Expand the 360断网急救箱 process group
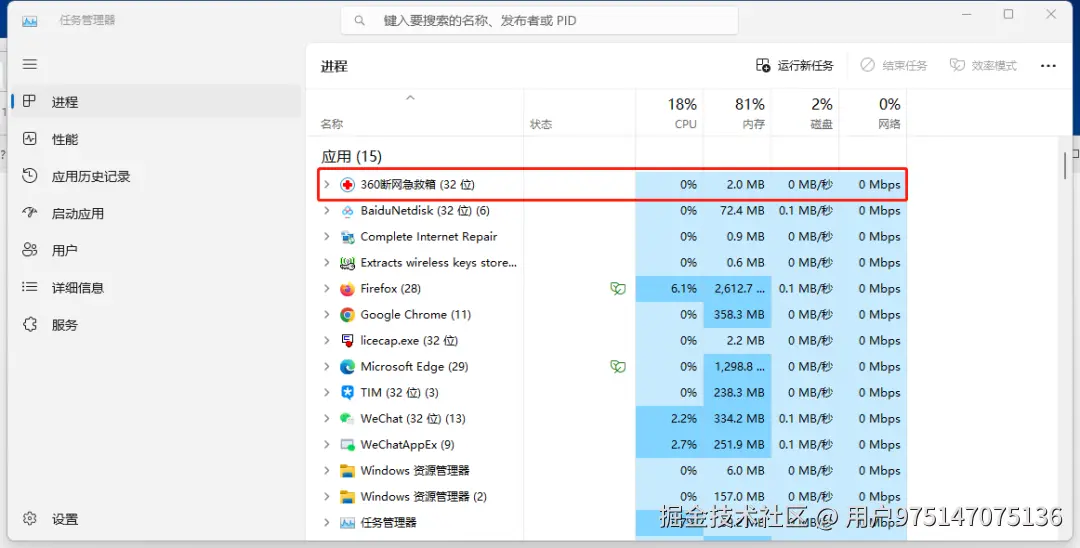 pyautogui.click(x=327, y=185)
